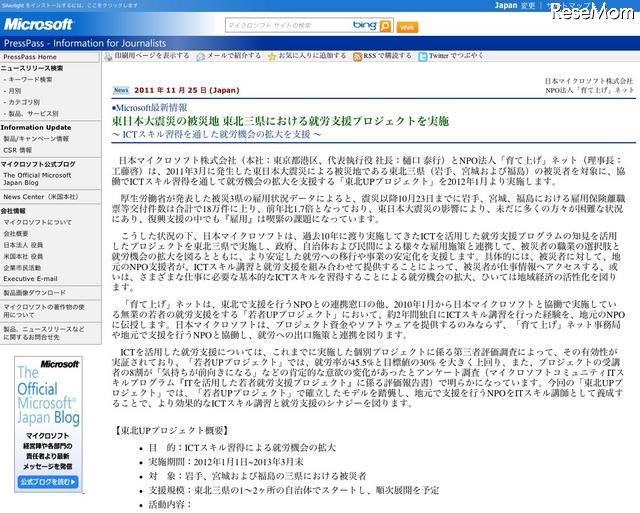Click the Twitter bird icon
This screenshot has width=640, height=513.
[x=423, y=57]
